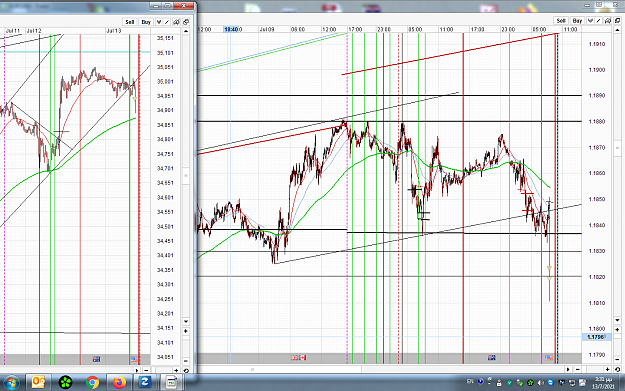Viewport: 625px width, 391px height.
Task: Maximize the right chart window
Action: 599,5
